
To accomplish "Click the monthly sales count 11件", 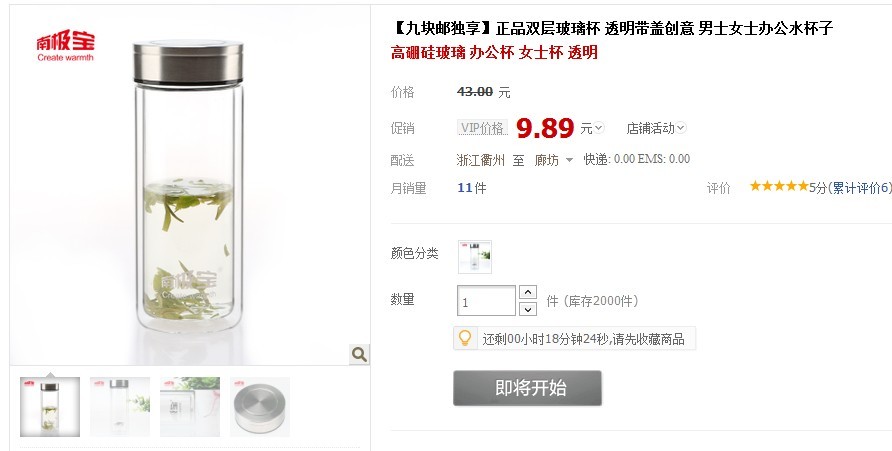I will (472, 188).
